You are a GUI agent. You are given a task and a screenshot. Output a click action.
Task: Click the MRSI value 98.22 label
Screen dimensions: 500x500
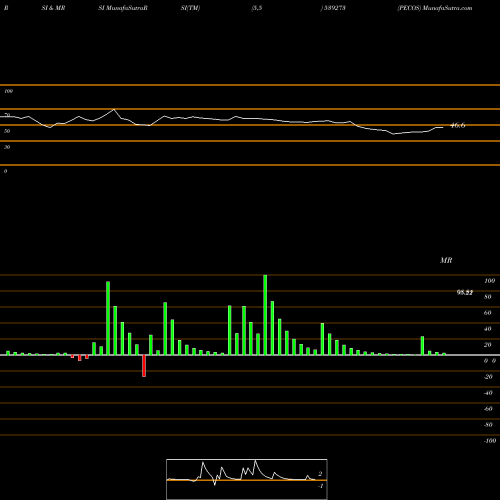465,293
